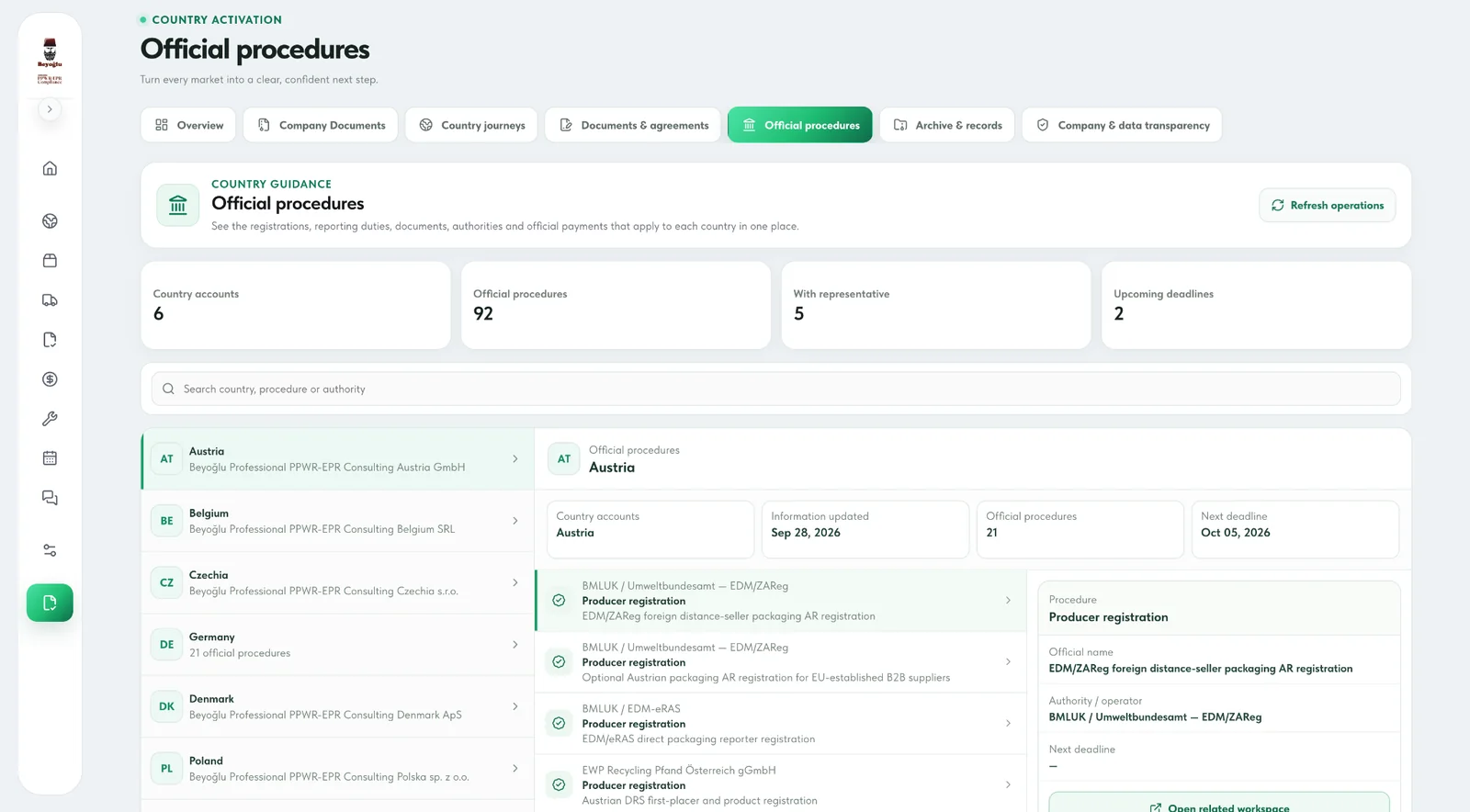The height and width of the screenshot is (812, 1470).
Task: Open EDM/eRAS direct packaging reporter registration
Action: click(x=781, y=724)
